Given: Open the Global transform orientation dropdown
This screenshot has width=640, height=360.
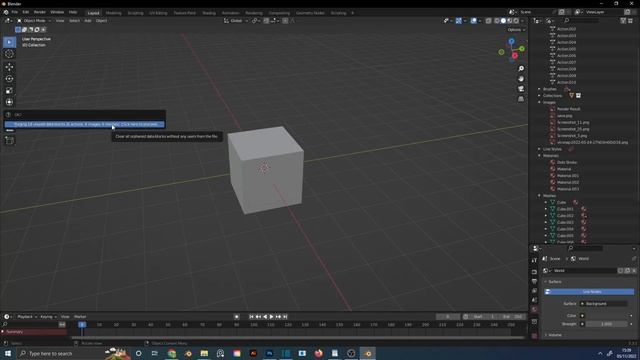Looking at the screenshot, I should pos(236,20).
